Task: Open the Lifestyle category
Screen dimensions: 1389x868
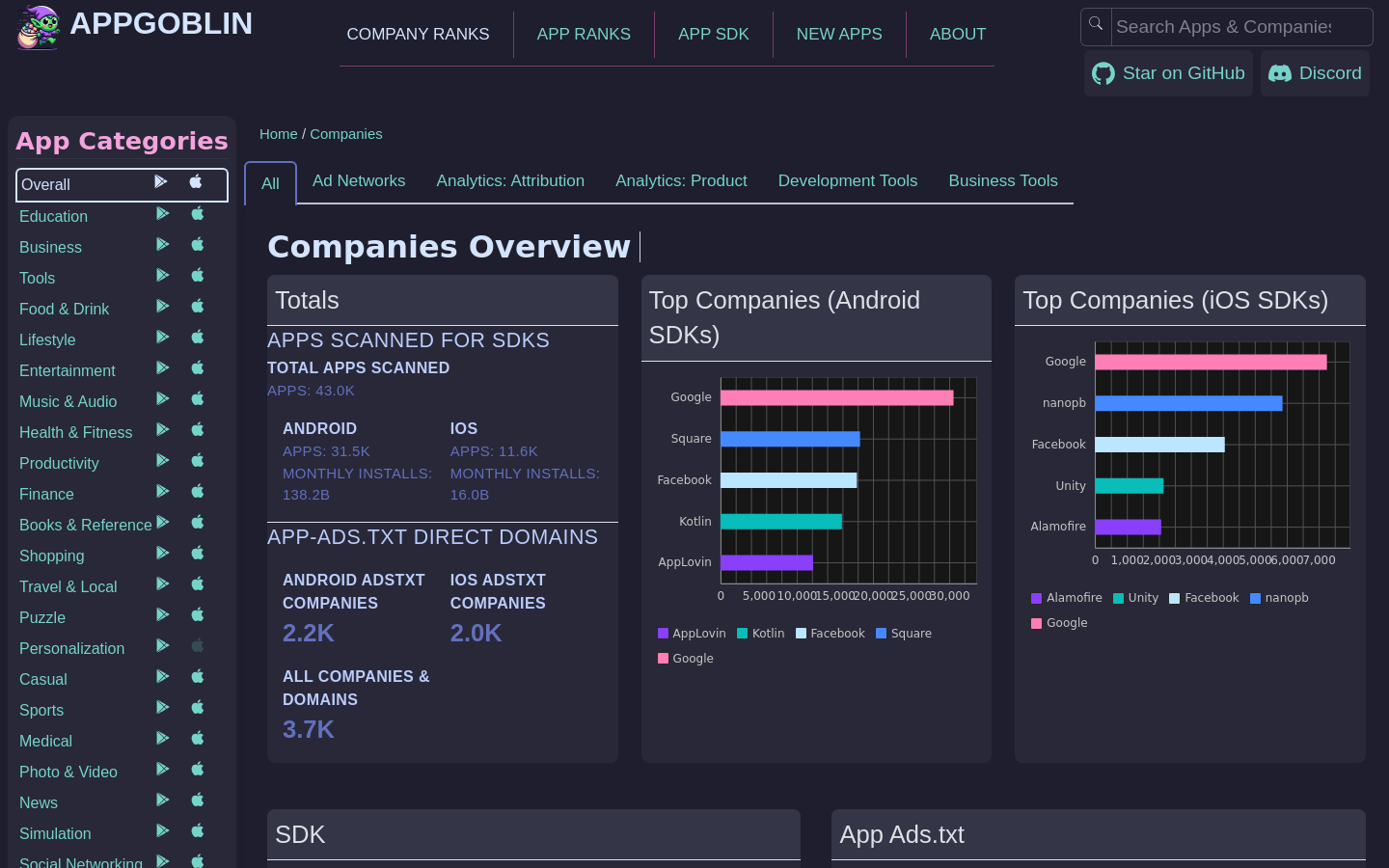Action: click(x=47, y=339)
